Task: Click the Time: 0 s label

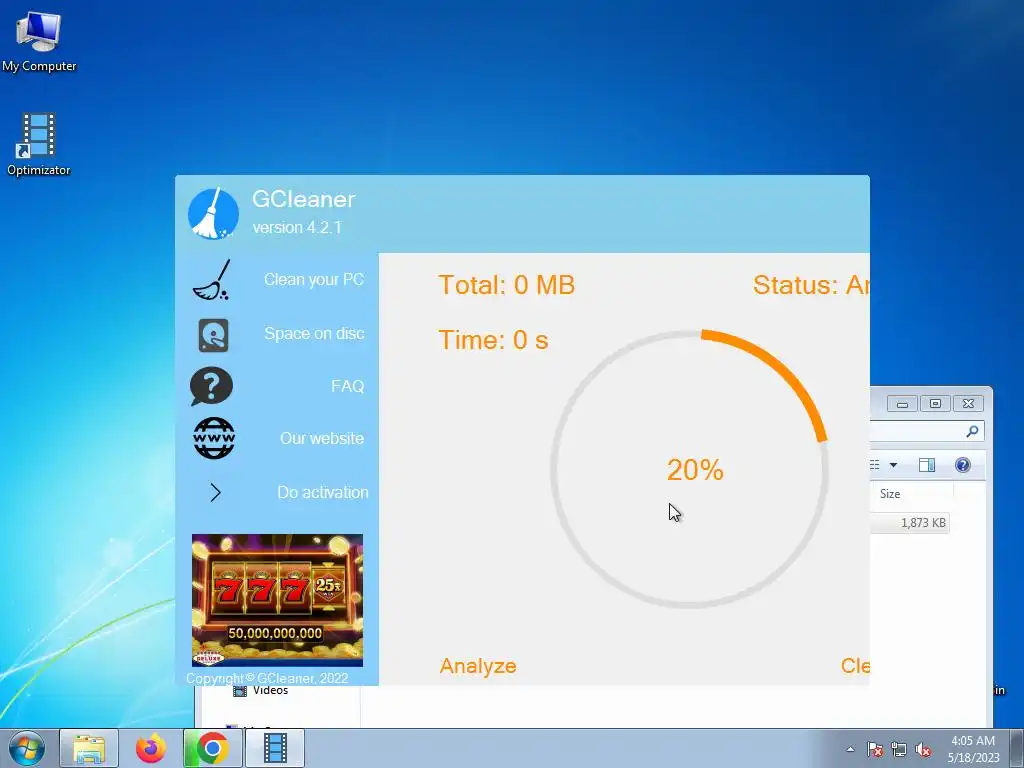Action: pyautogui.click(x=493, y=340)
